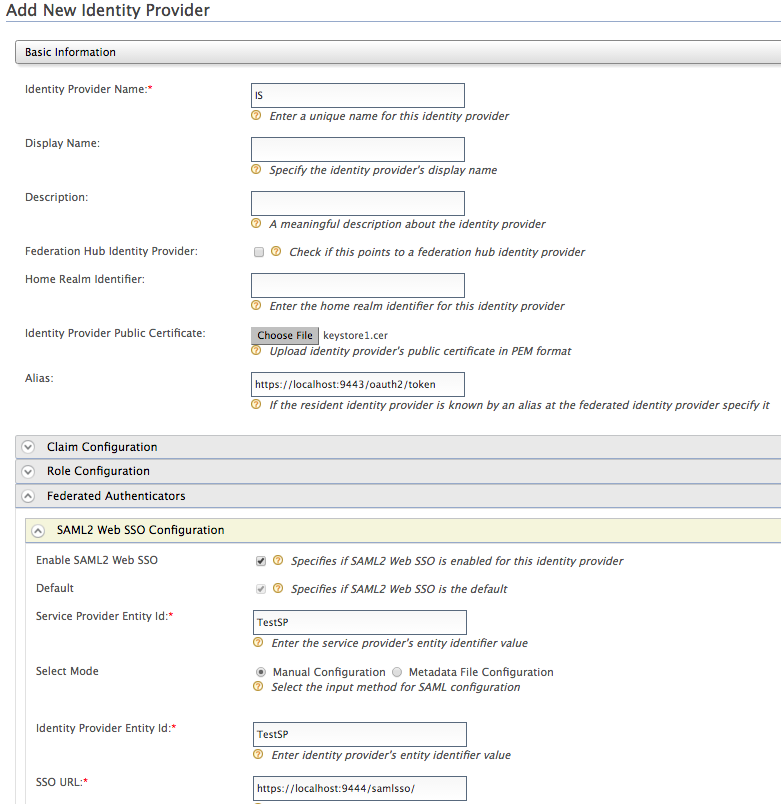This screenshot has width=781, height=804.
Task: Click help icon under Home Realm Identifier
Action: pos(257,306)
